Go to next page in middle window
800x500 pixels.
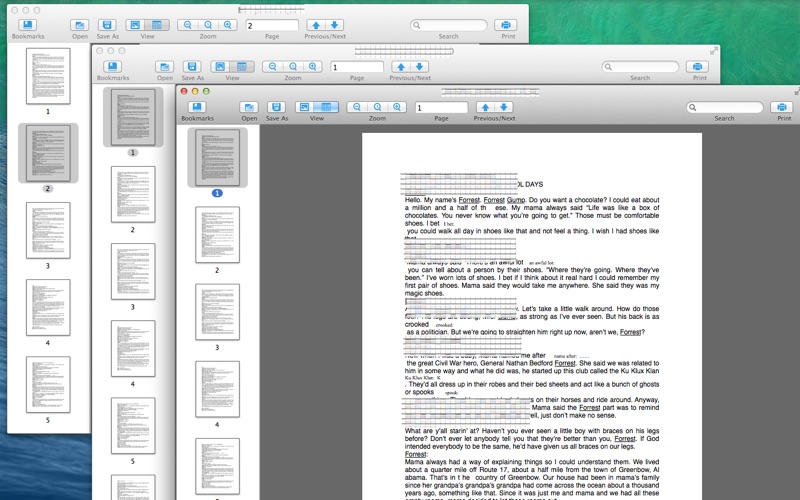[x=419, y=67]
